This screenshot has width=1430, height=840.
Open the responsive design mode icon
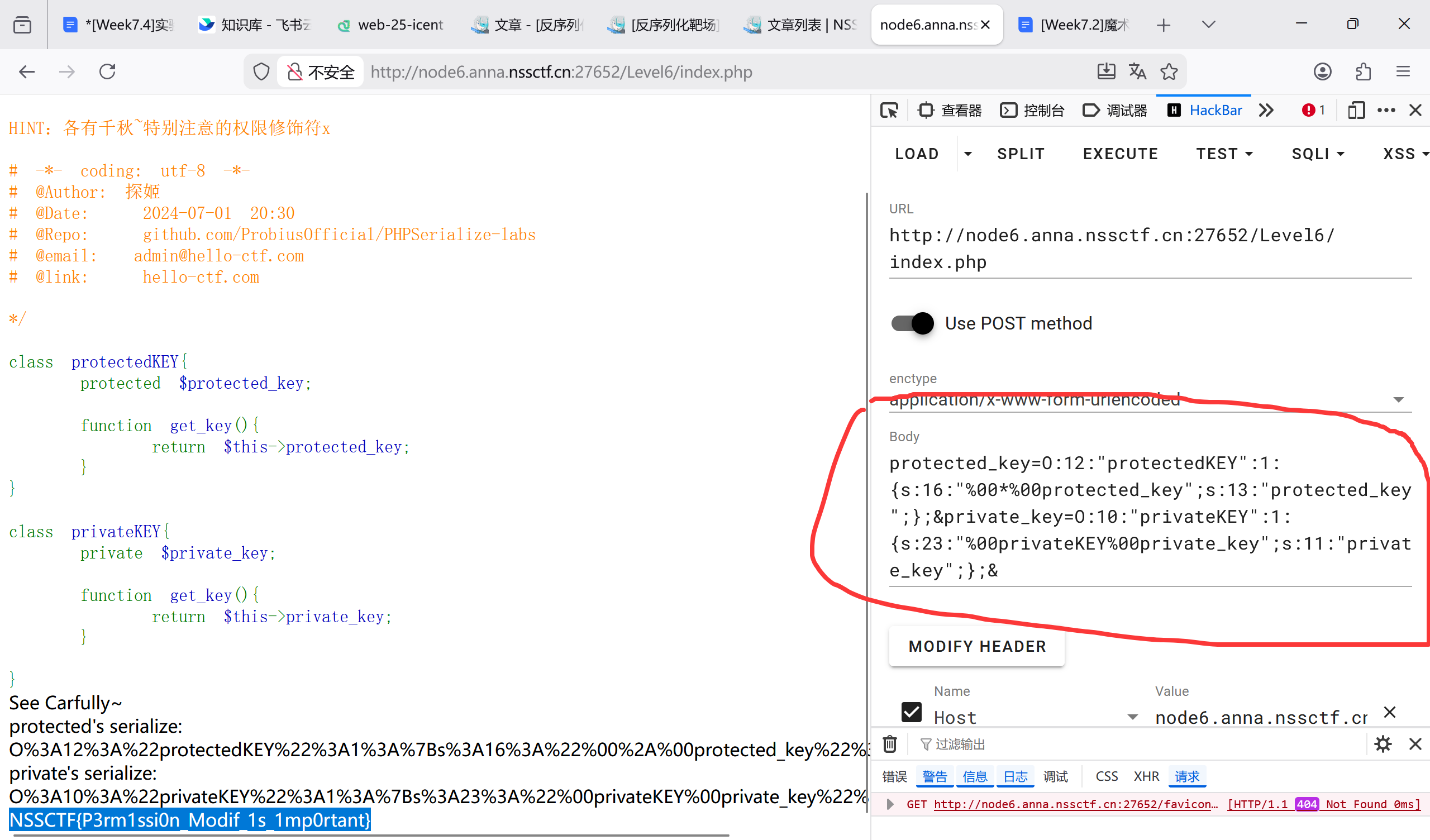point(1356,110)
